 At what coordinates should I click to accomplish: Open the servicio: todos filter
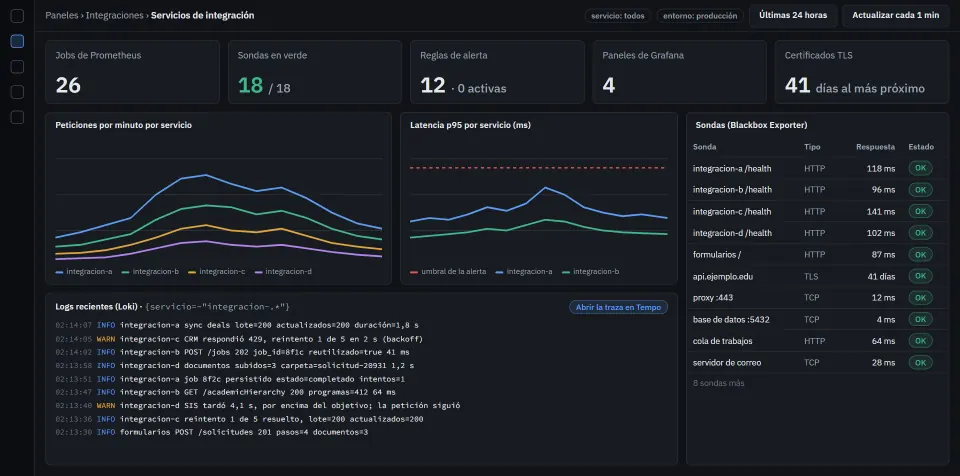pos(618,16)
